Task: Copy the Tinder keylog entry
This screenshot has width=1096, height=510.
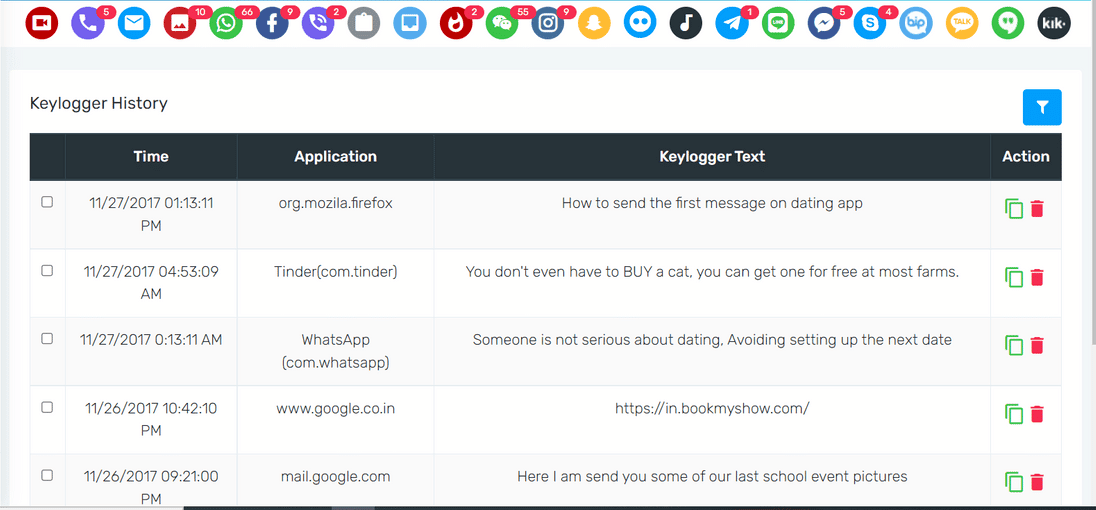Action: pyautogui.click(x=1014, y=277)
